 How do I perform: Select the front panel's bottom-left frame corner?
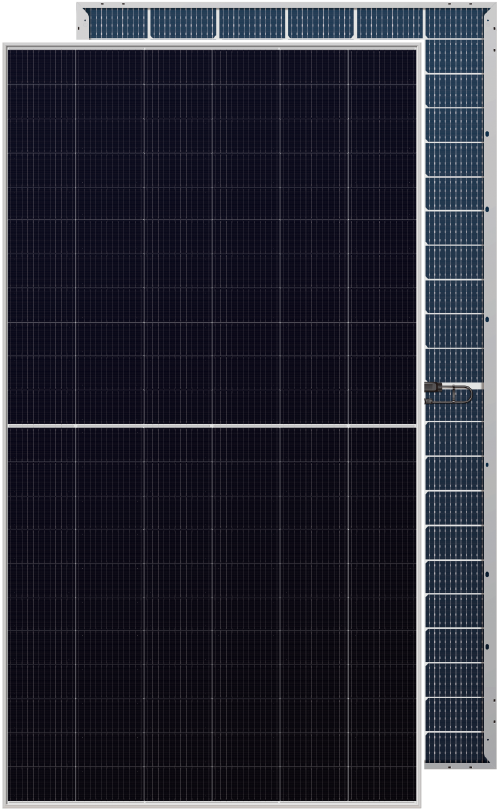pos(6,804)
